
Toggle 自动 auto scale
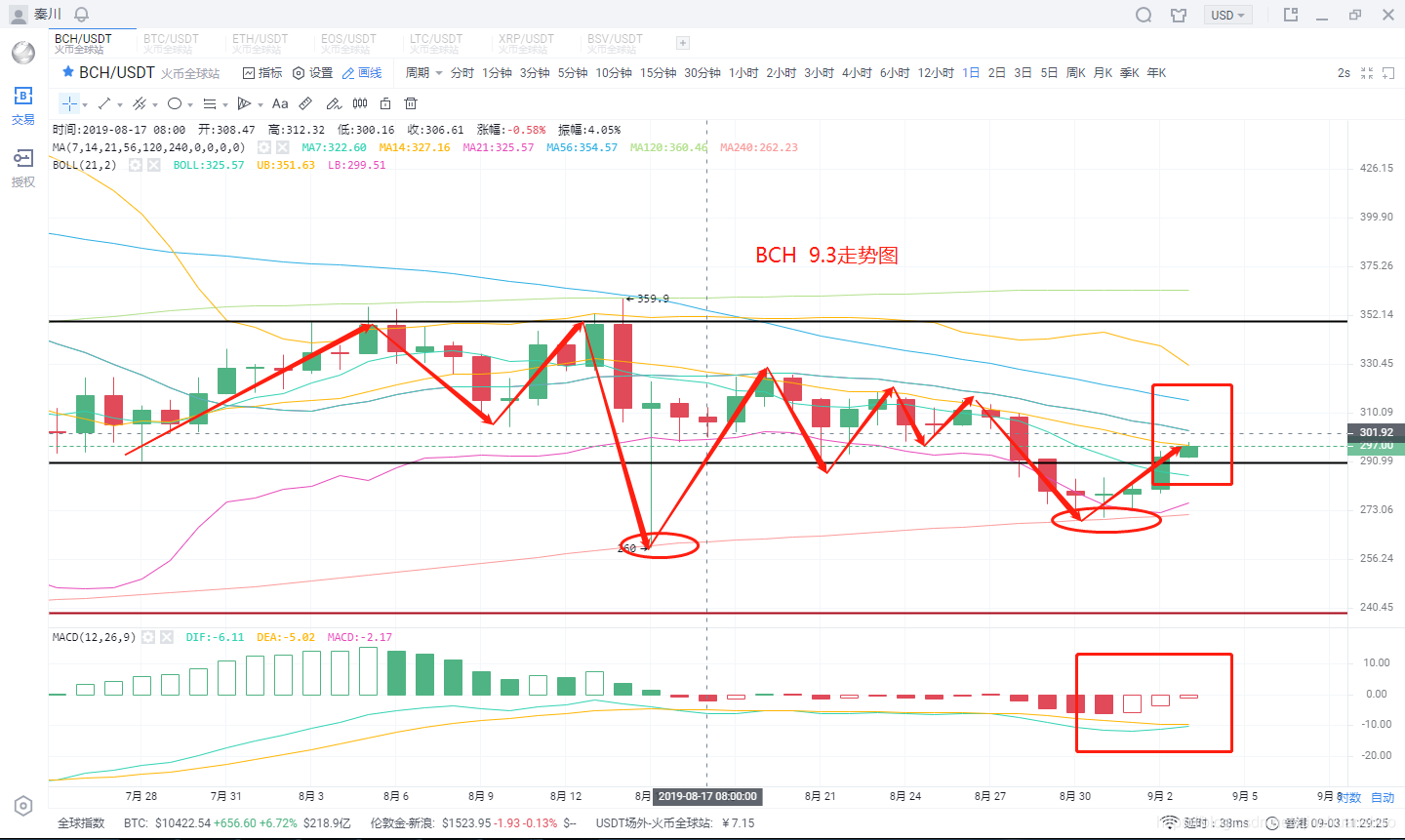(1383, 797)
